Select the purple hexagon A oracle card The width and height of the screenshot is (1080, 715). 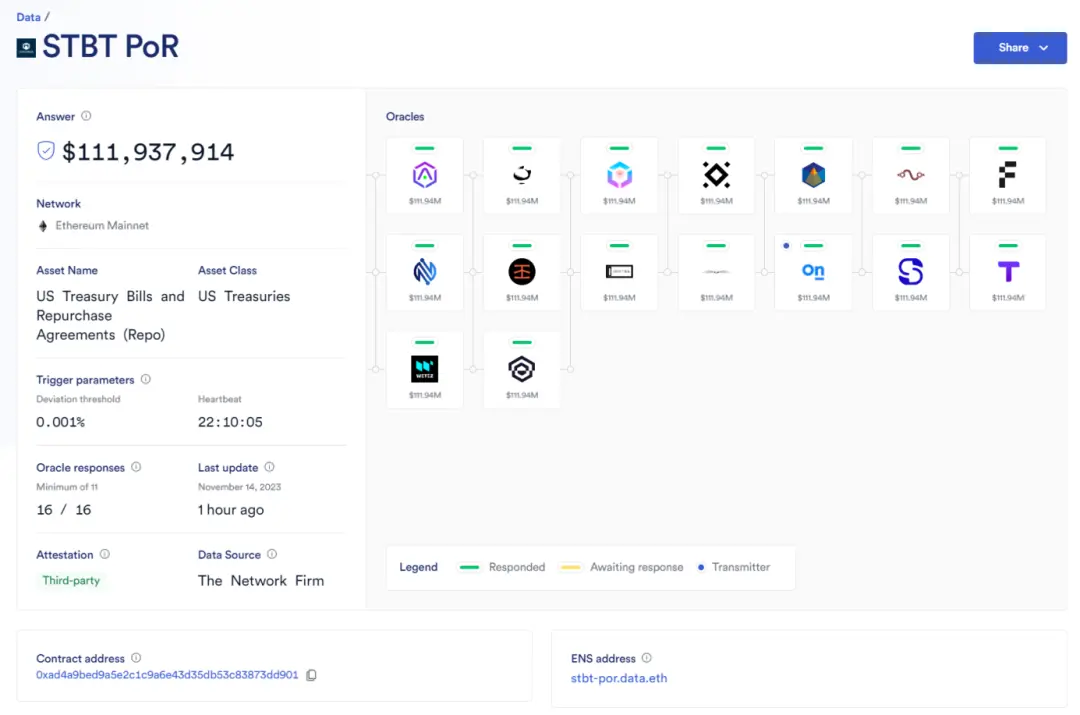[425, 175]
